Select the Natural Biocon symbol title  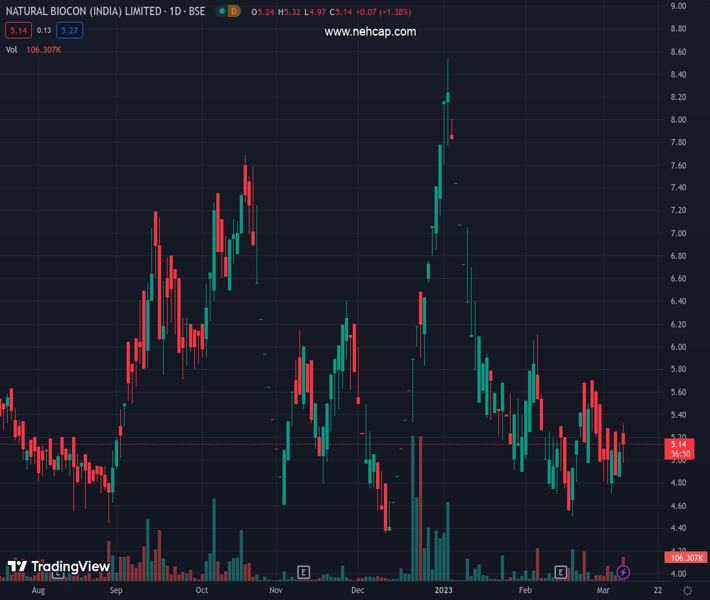tap(104, 11)
